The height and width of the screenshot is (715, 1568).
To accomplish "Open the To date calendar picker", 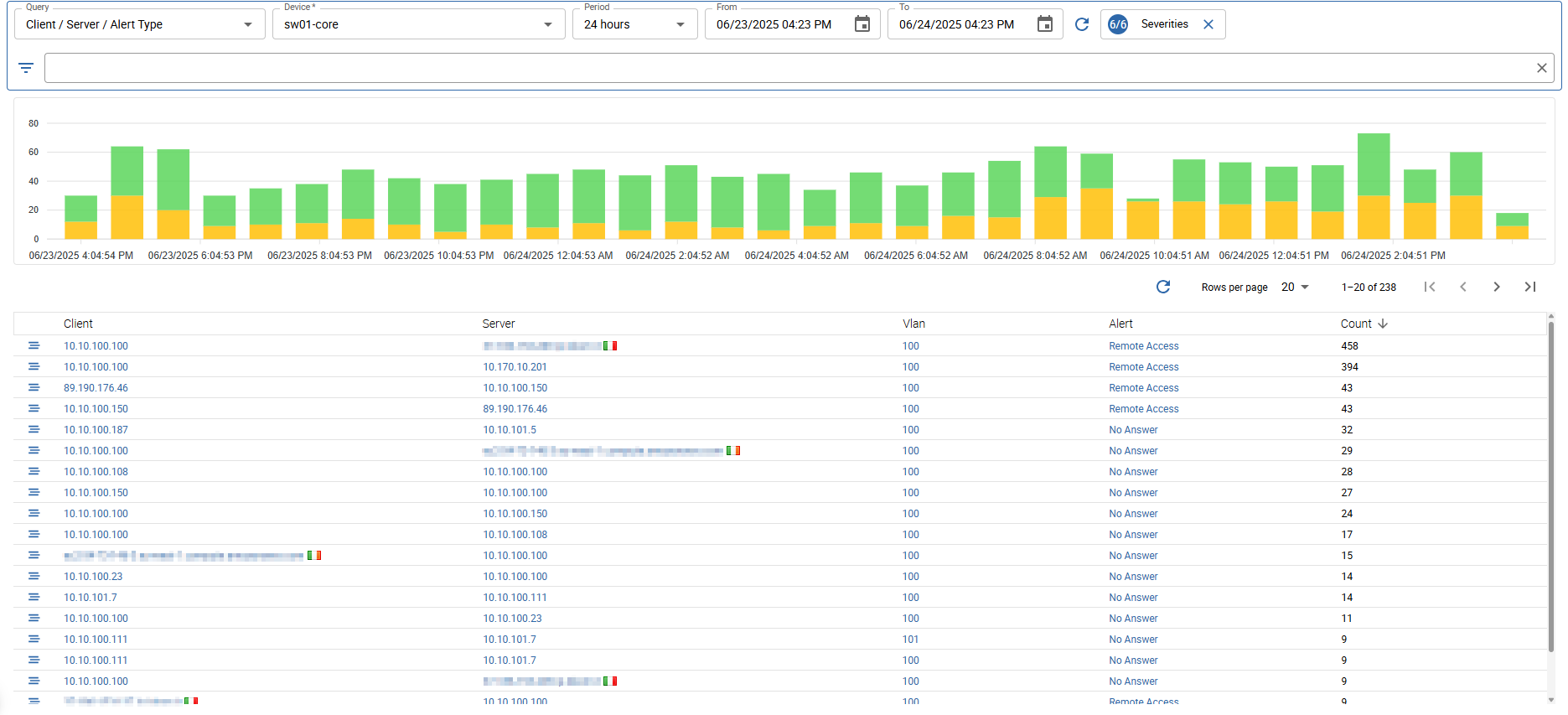I will tap(1044, 24).
